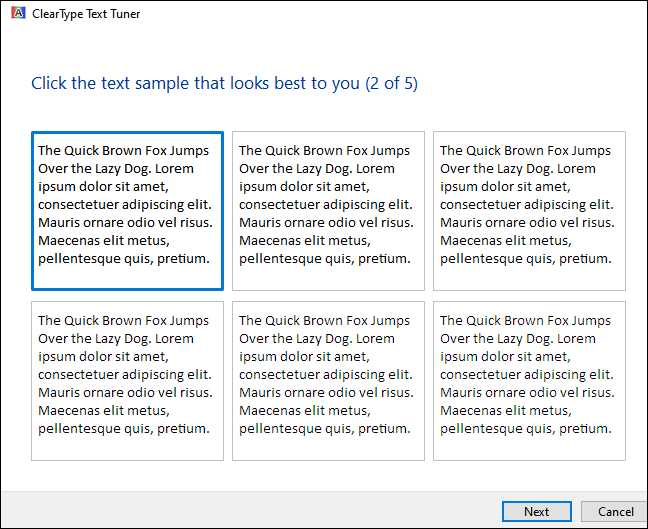Select the highlighted top-left text sample

tap(127, 211)
